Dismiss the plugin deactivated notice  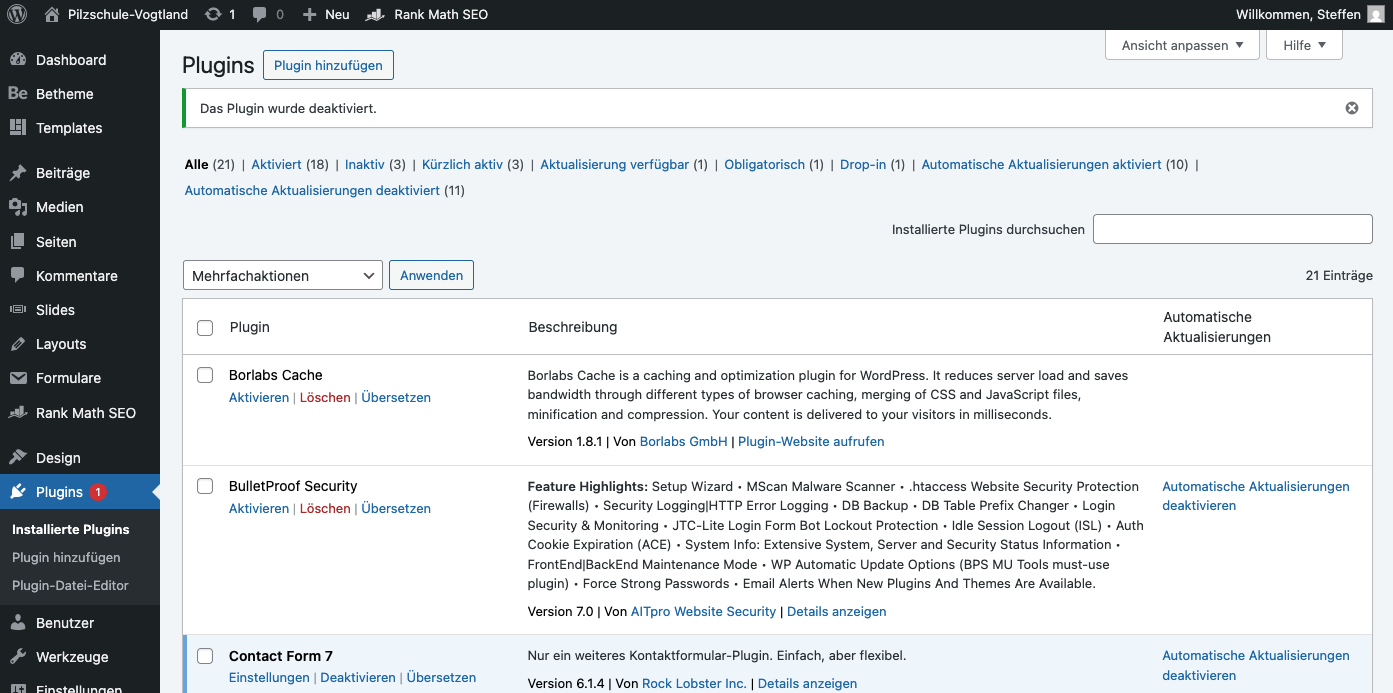point(1352,108)
